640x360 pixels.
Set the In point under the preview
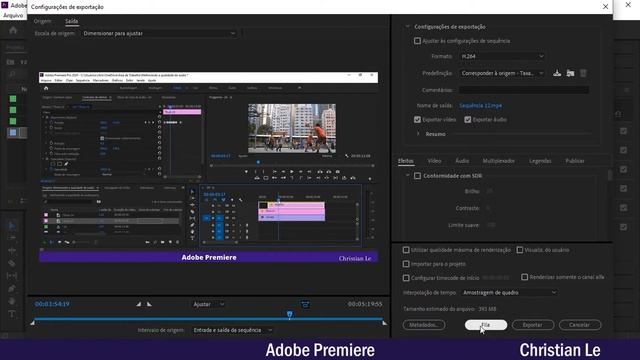click(x=139, y=304)
